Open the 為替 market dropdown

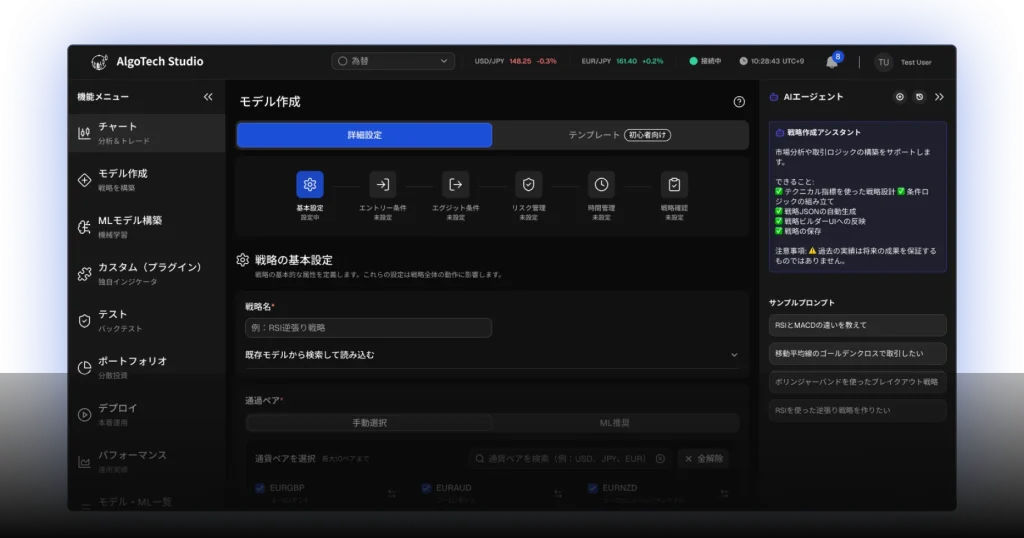[393, 61]
